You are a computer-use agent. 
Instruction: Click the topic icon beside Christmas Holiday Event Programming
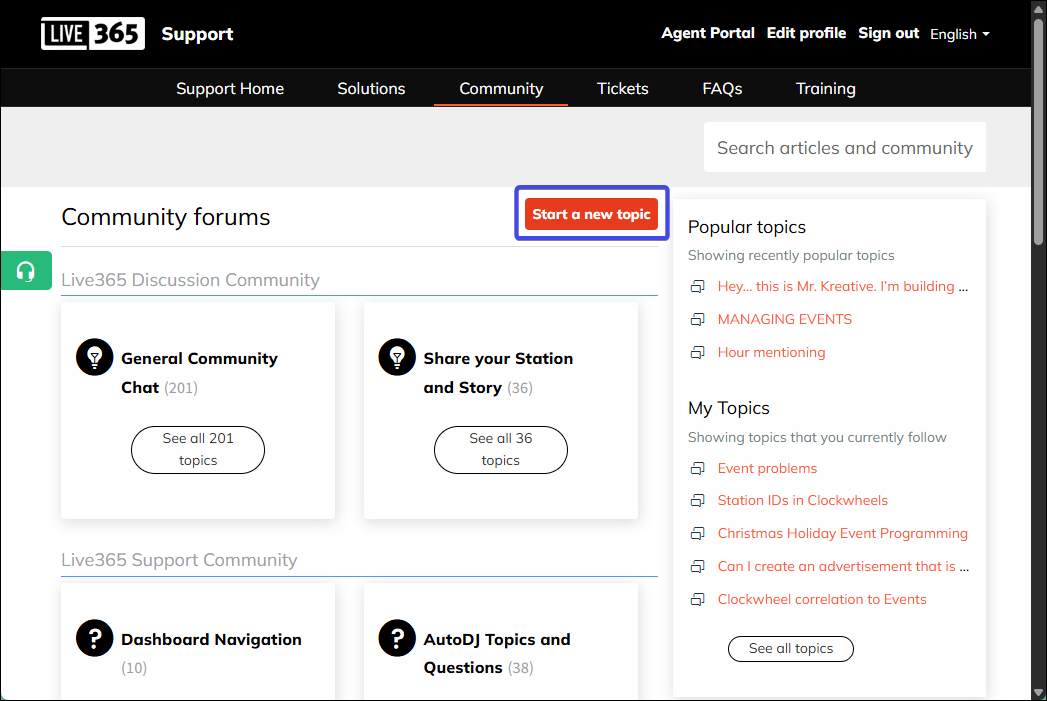tap(697, 533)
